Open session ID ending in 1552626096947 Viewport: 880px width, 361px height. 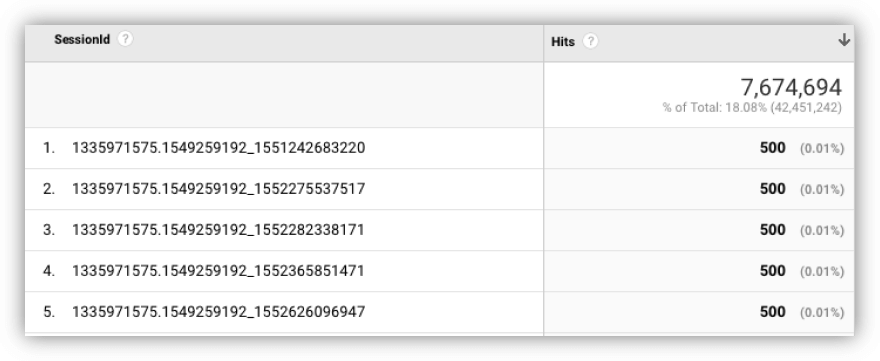click(218, 312)
